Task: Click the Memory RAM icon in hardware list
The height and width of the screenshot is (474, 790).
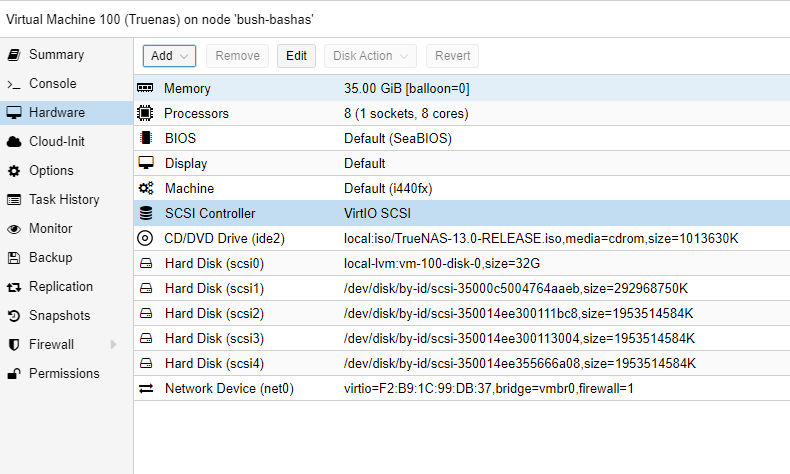Action: click(x=145, y=88)
